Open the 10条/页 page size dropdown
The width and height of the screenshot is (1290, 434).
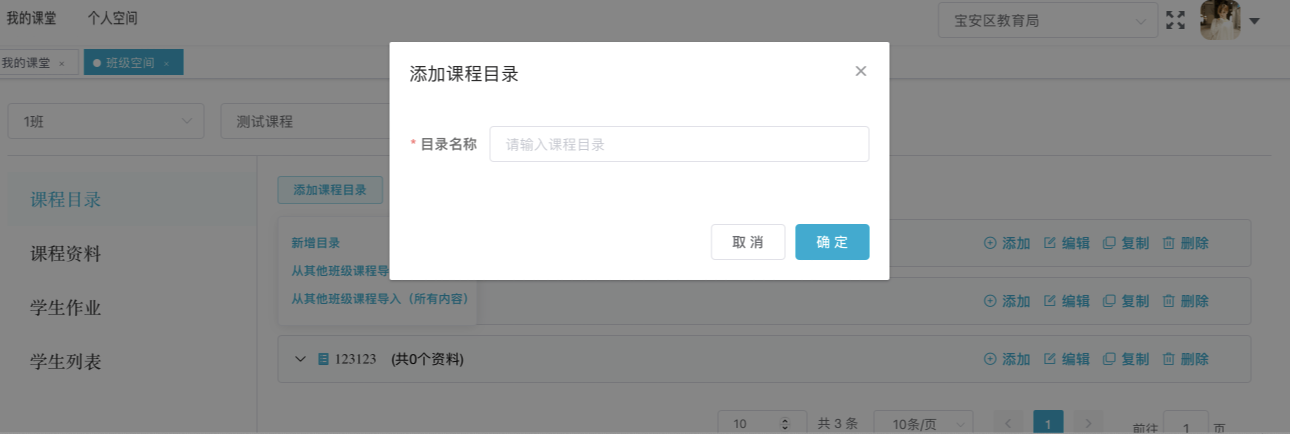point(923,424)
